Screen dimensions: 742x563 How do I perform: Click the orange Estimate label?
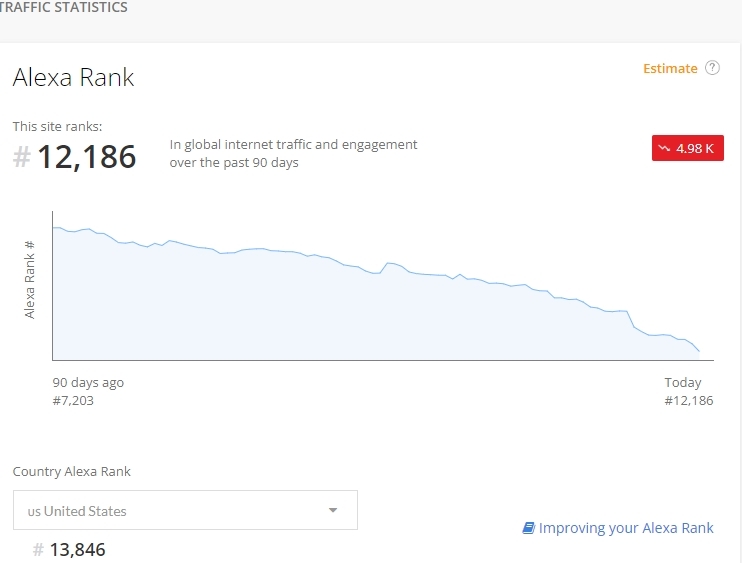click(670, 69)
